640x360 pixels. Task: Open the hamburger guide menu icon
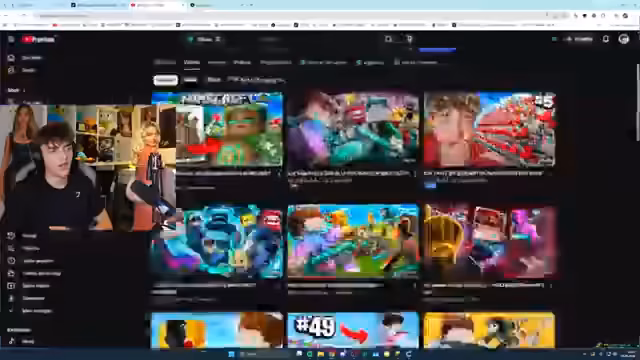pos(11,39)
